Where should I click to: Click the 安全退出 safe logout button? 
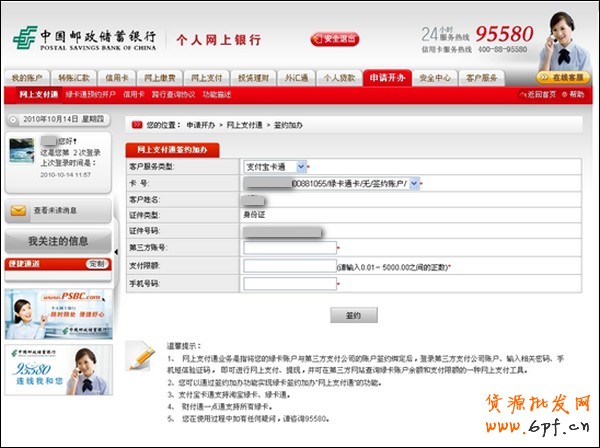(x=335, y=39)
